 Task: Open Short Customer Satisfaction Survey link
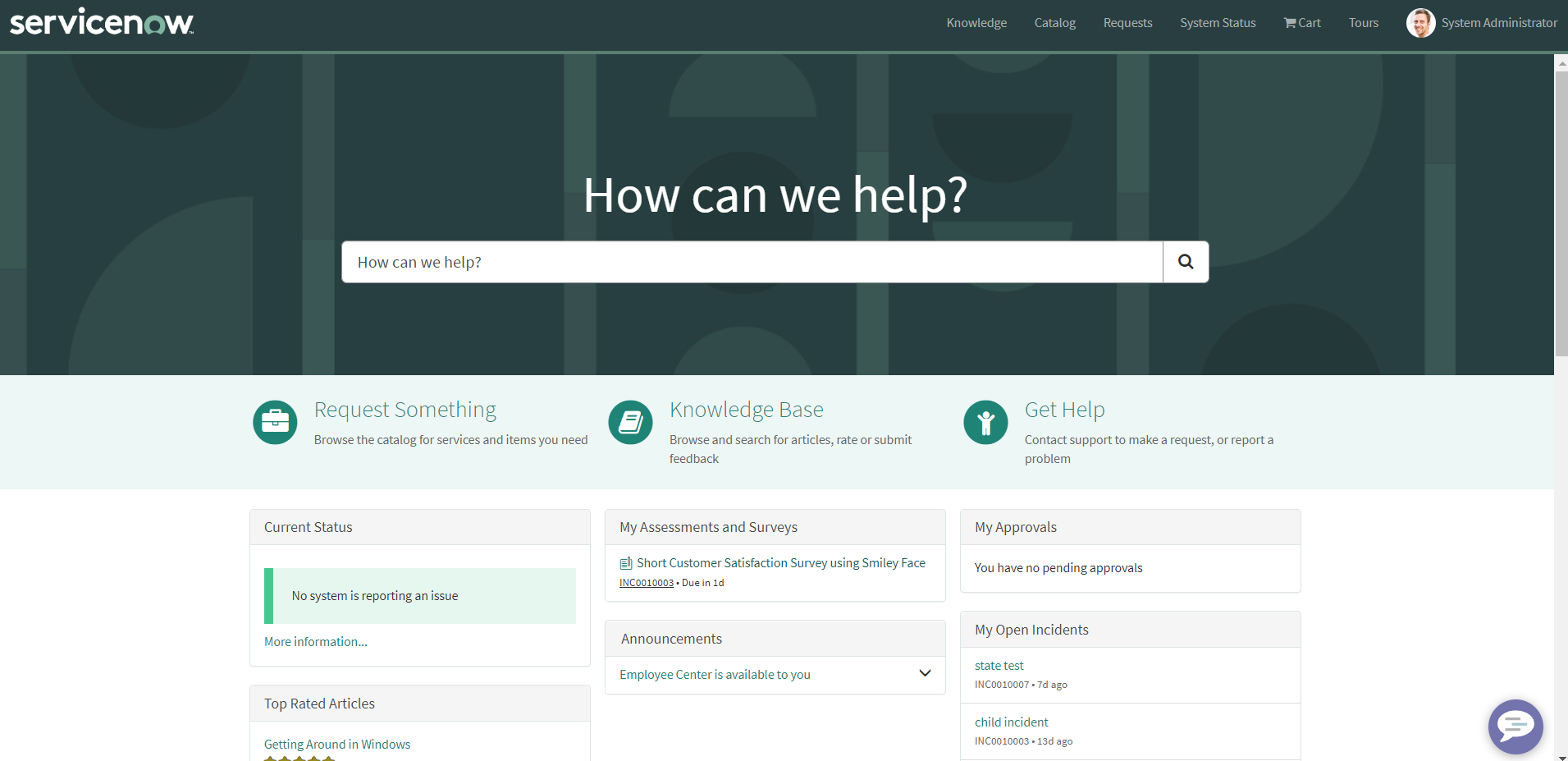click(780, 563)
